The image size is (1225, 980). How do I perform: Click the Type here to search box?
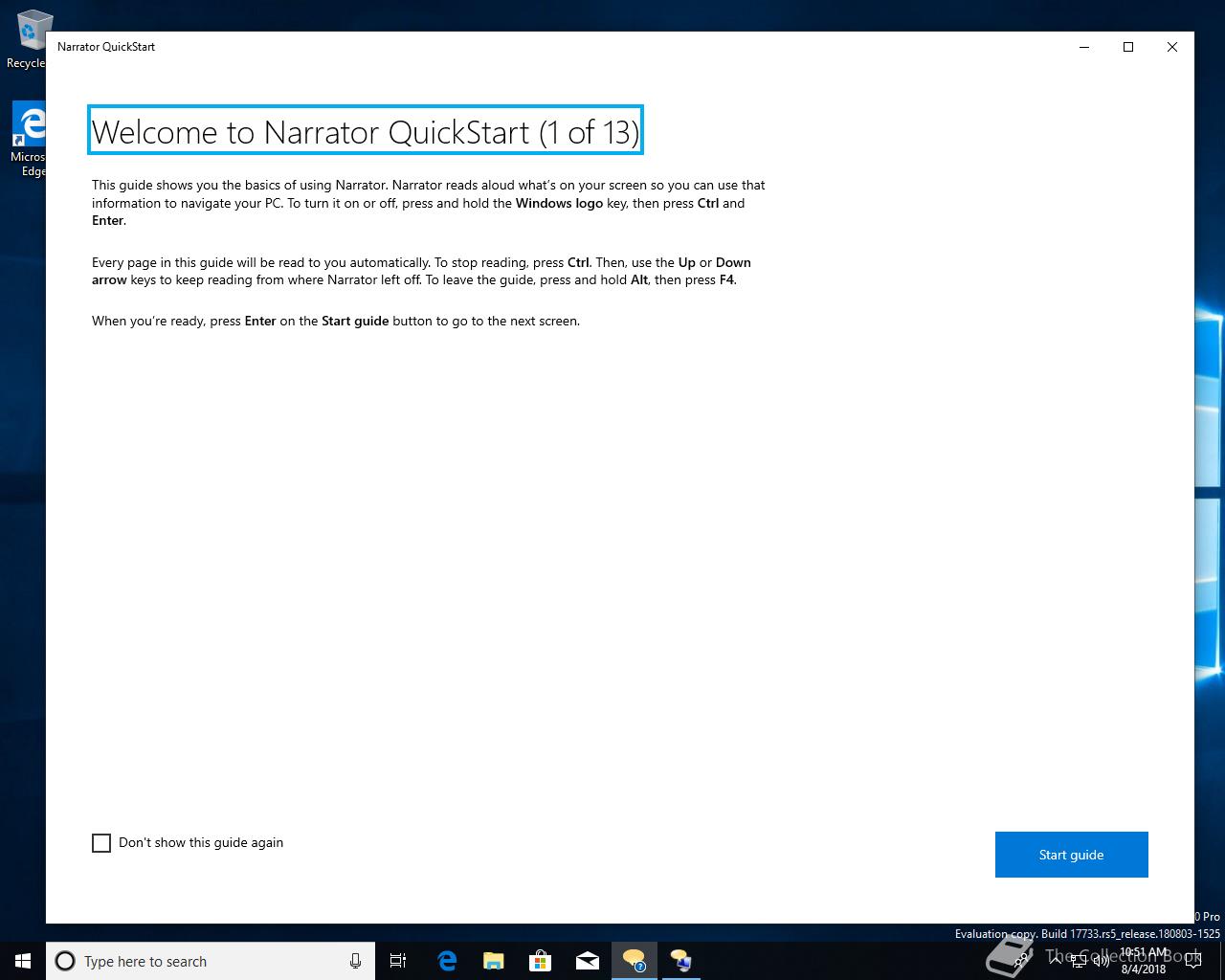click(211, 961)
